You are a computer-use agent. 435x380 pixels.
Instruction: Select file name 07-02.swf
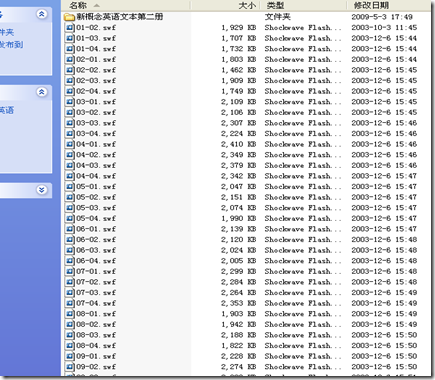tap(96, 282)
